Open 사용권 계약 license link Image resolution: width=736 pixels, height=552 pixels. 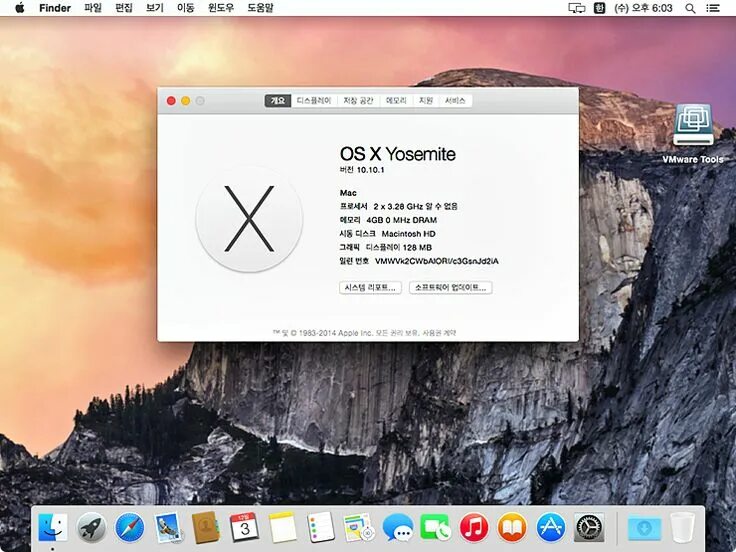point(439,333)
